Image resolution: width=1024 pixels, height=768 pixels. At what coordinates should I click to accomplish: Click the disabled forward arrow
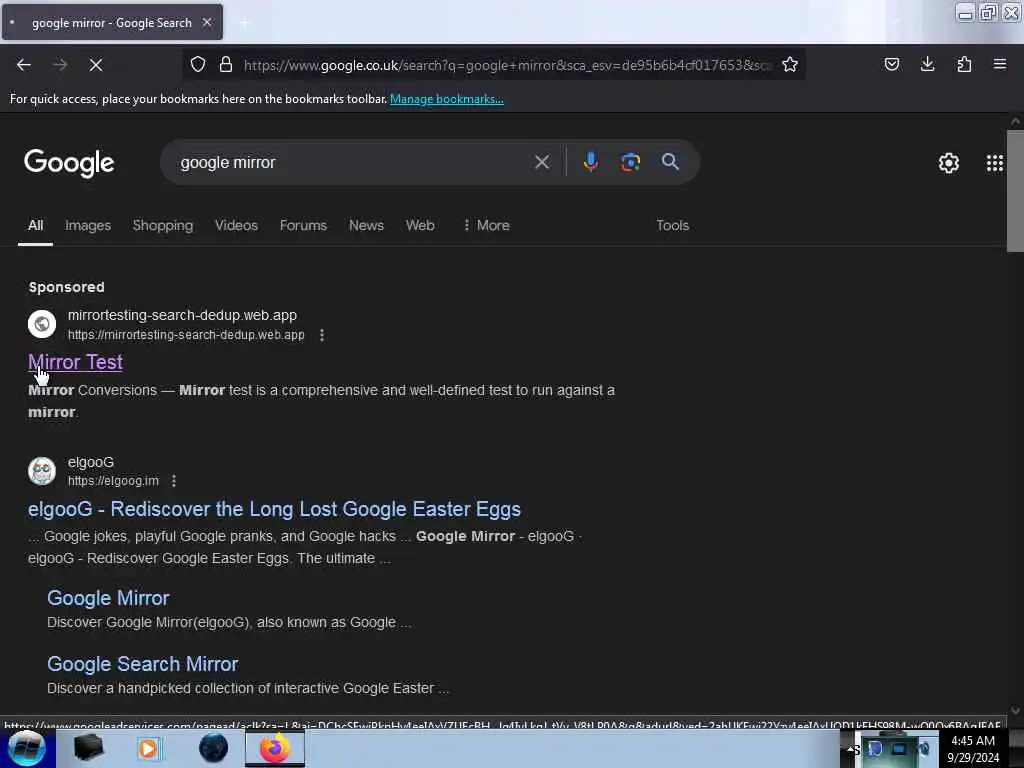(x=60, y=65)
